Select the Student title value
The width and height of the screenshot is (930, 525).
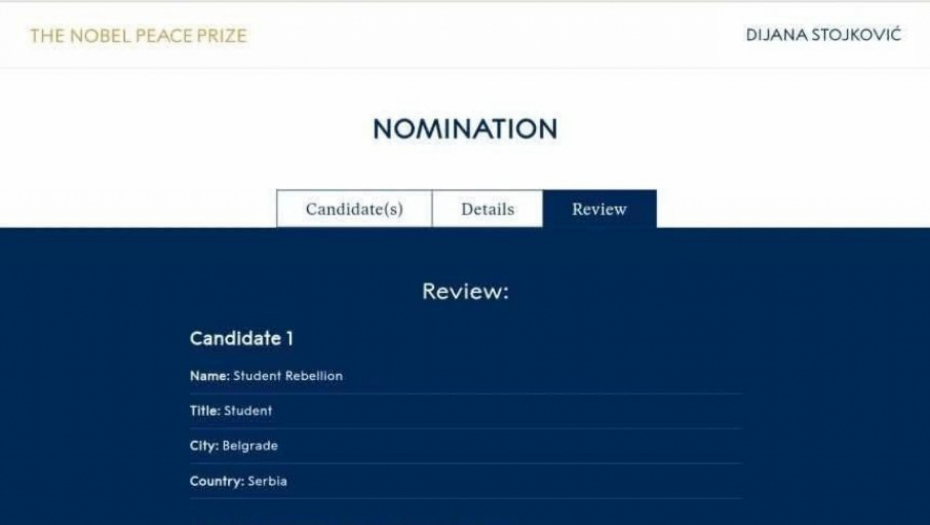coord(248,411)
